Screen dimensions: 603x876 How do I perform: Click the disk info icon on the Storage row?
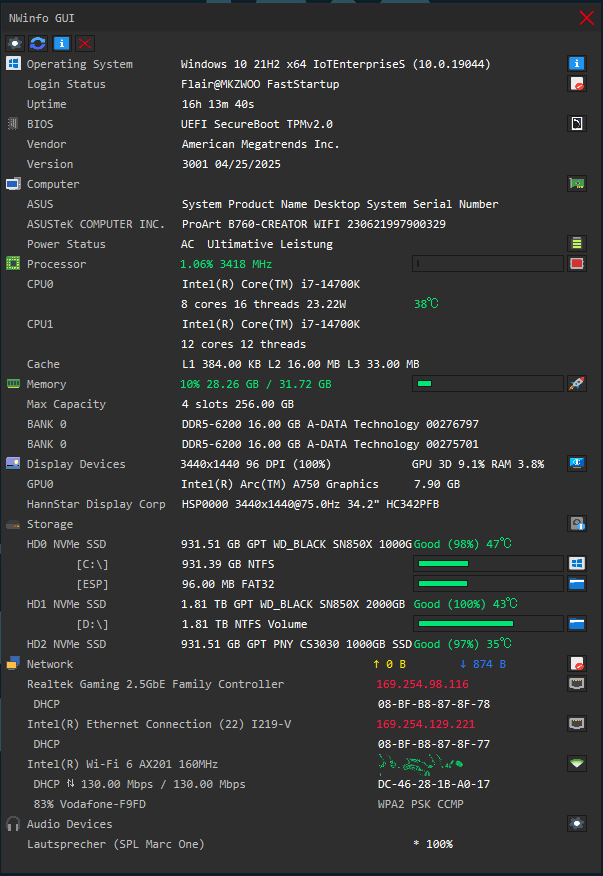[x=577, y=523]
